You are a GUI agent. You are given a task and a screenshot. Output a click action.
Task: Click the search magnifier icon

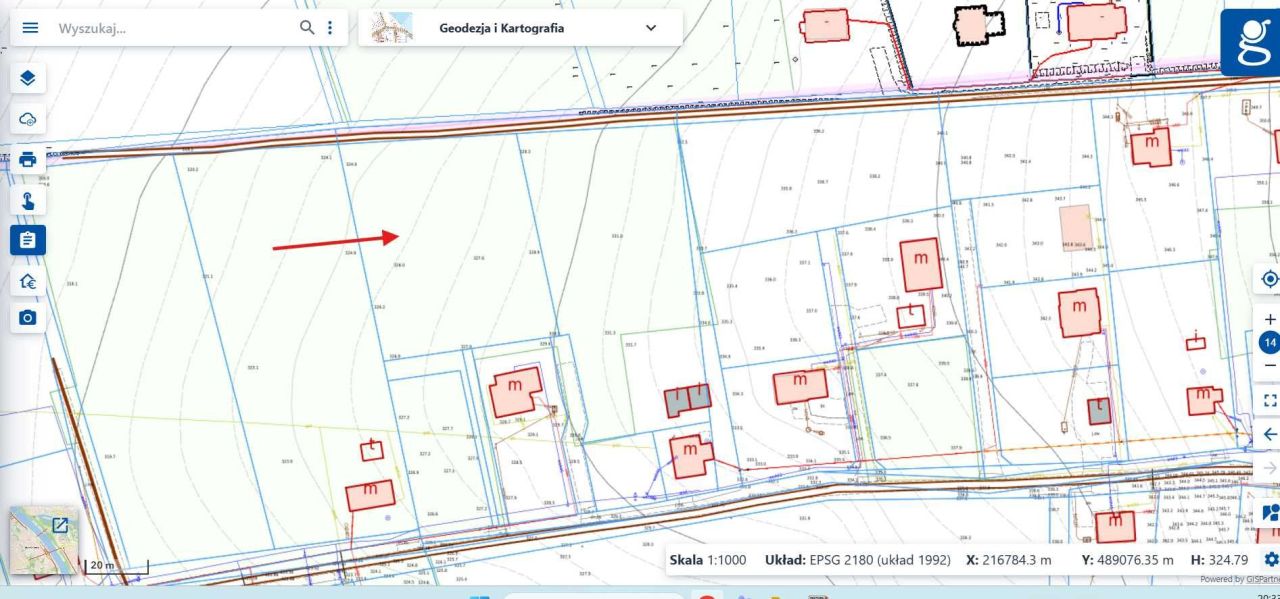(308, 27)
